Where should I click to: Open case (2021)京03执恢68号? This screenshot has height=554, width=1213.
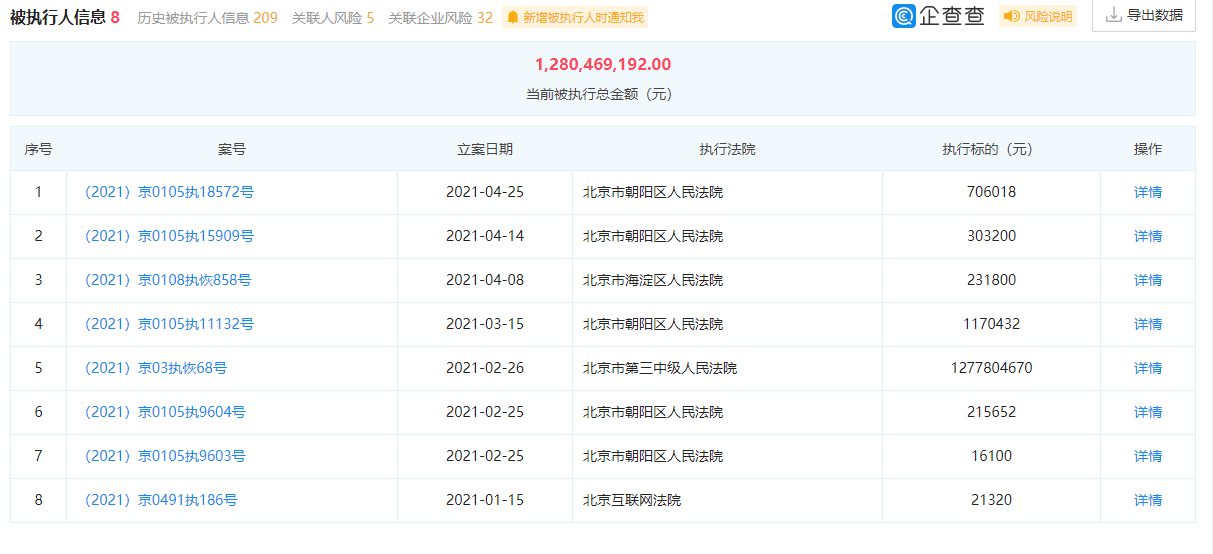pyautogui.click(x=154, y=368)
